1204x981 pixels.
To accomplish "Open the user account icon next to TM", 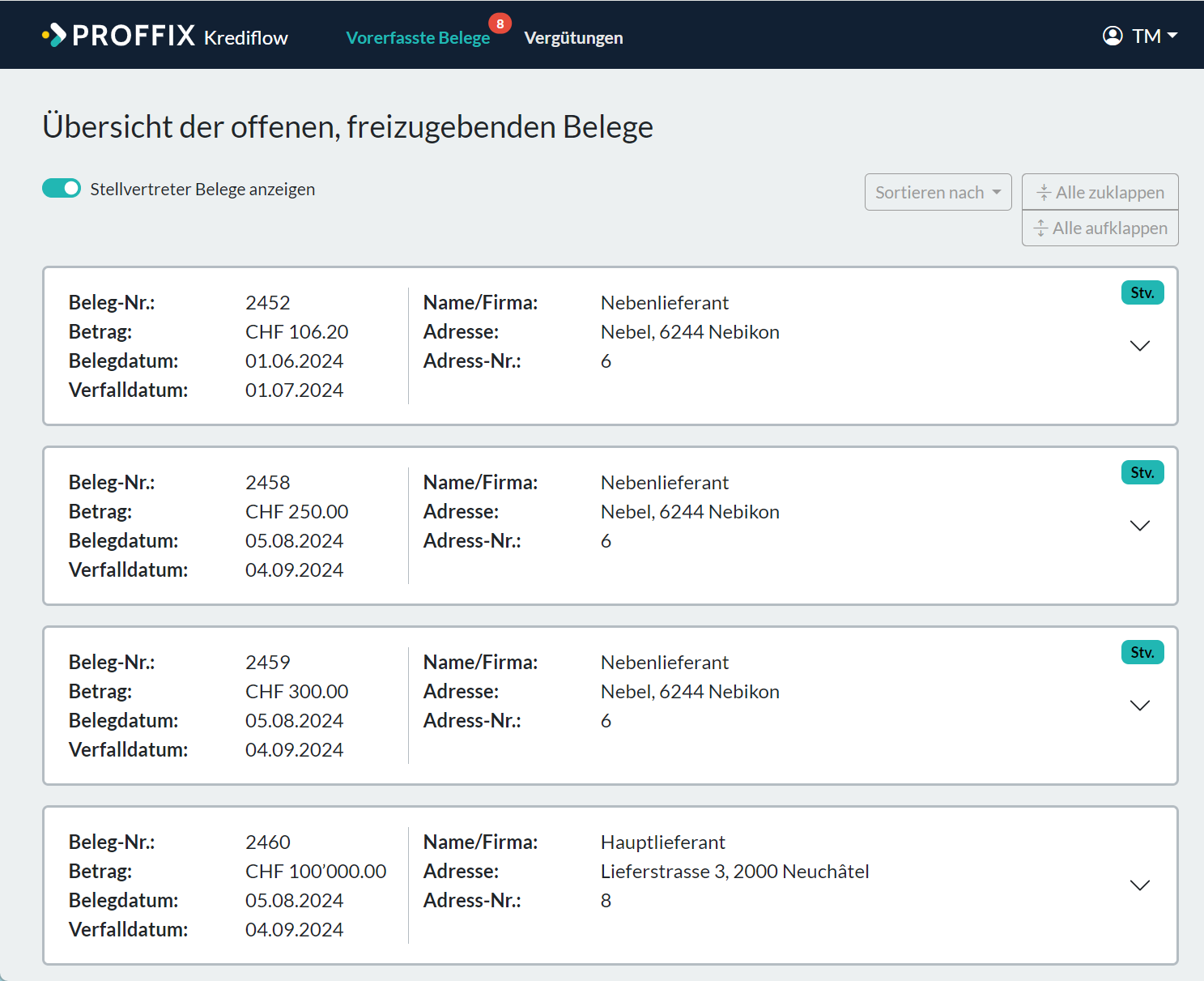I will click(1113, 36).
